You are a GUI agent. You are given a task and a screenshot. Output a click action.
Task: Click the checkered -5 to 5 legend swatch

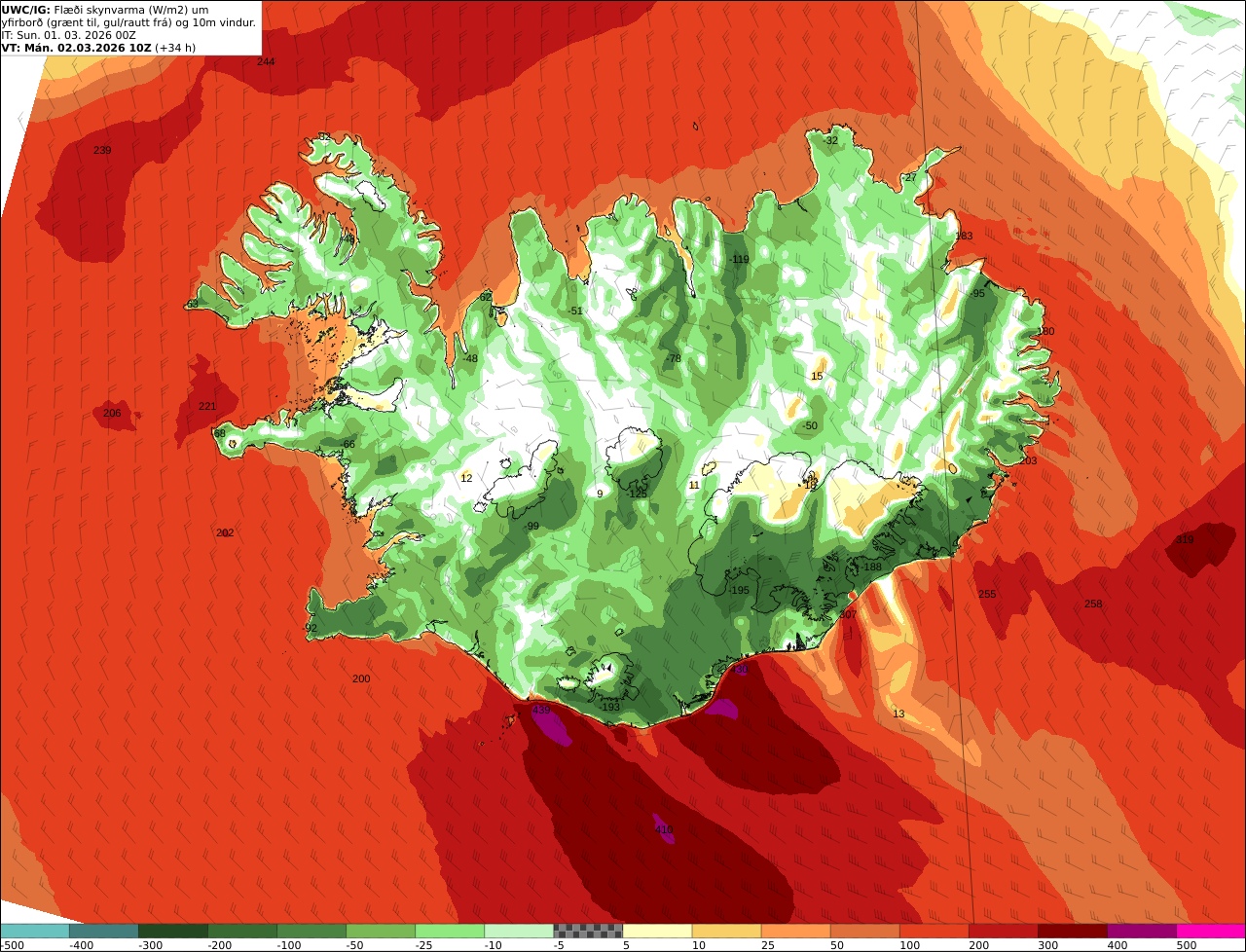(588, 932)
